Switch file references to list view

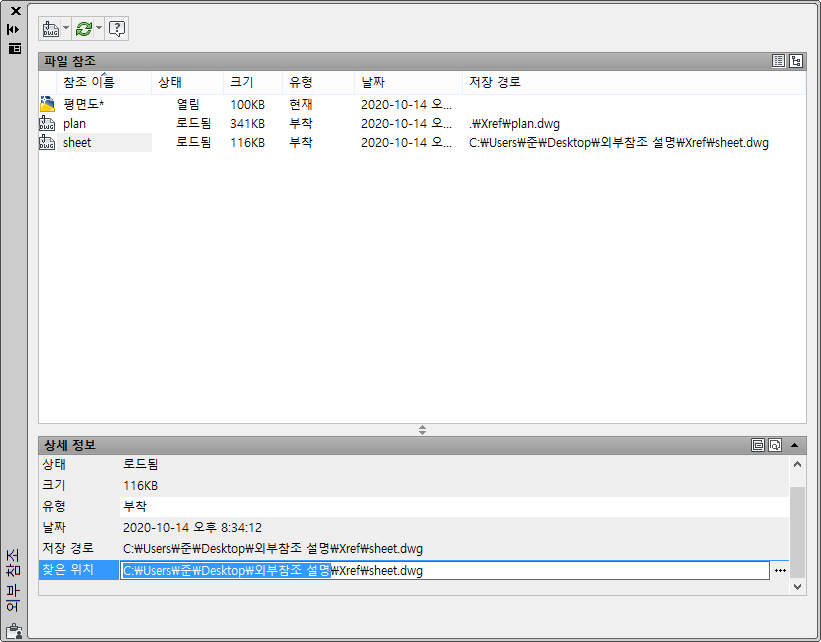coord(778,61)
